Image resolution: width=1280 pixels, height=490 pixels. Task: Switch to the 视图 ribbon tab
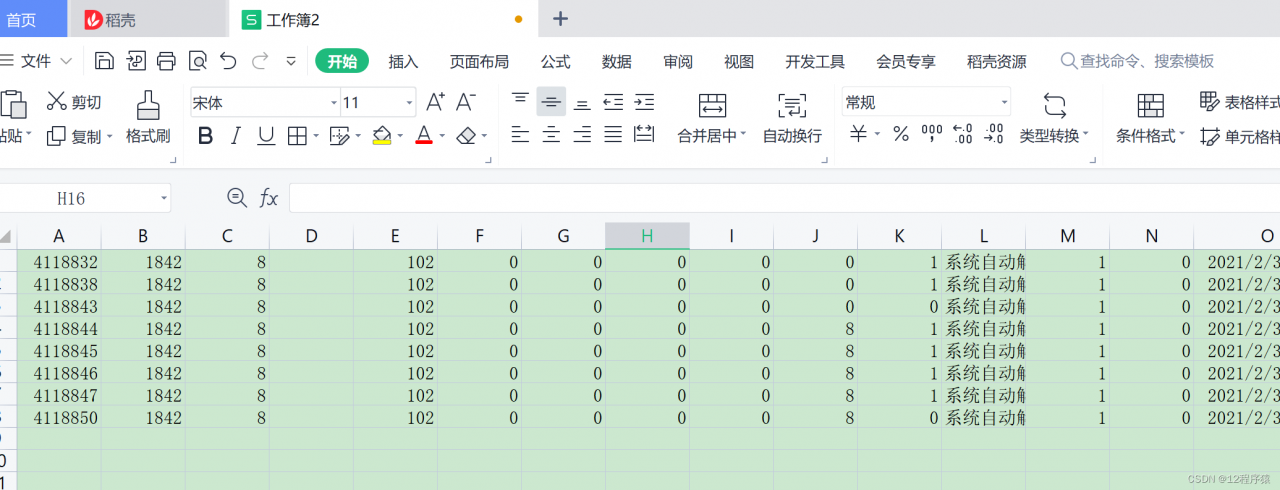click(739, 61)
